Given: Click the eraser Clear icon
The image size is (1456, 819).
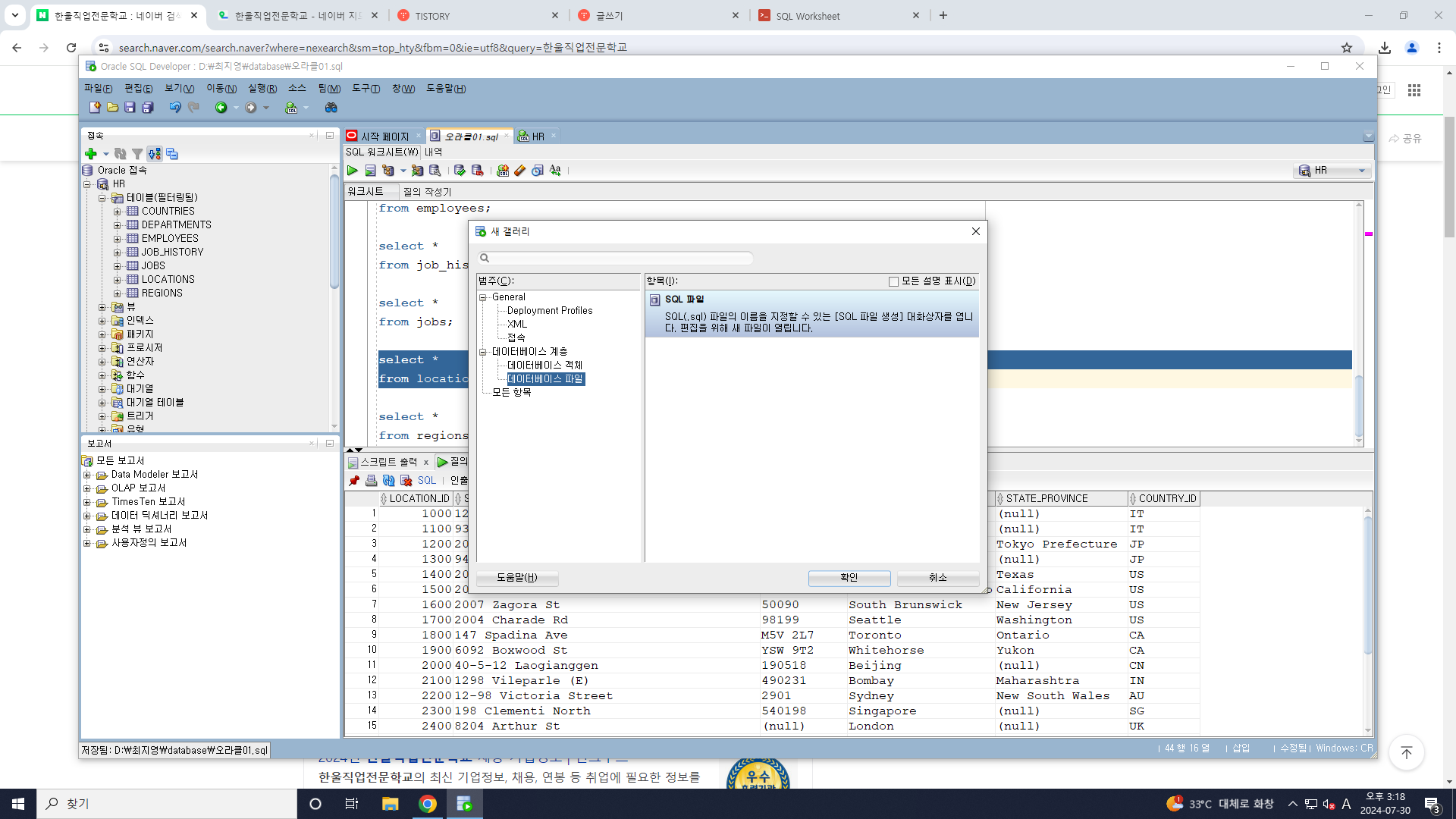Looking at the screenshot, I should point(519,171).
